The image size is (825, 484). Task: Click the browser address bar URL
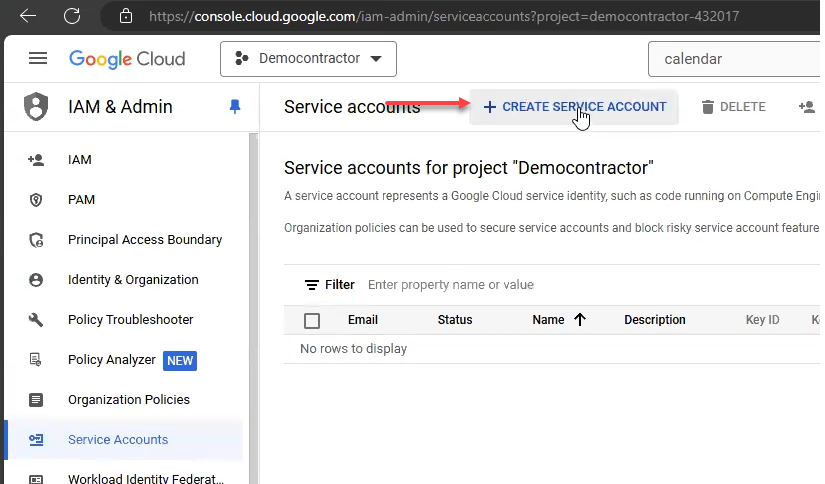444,16
